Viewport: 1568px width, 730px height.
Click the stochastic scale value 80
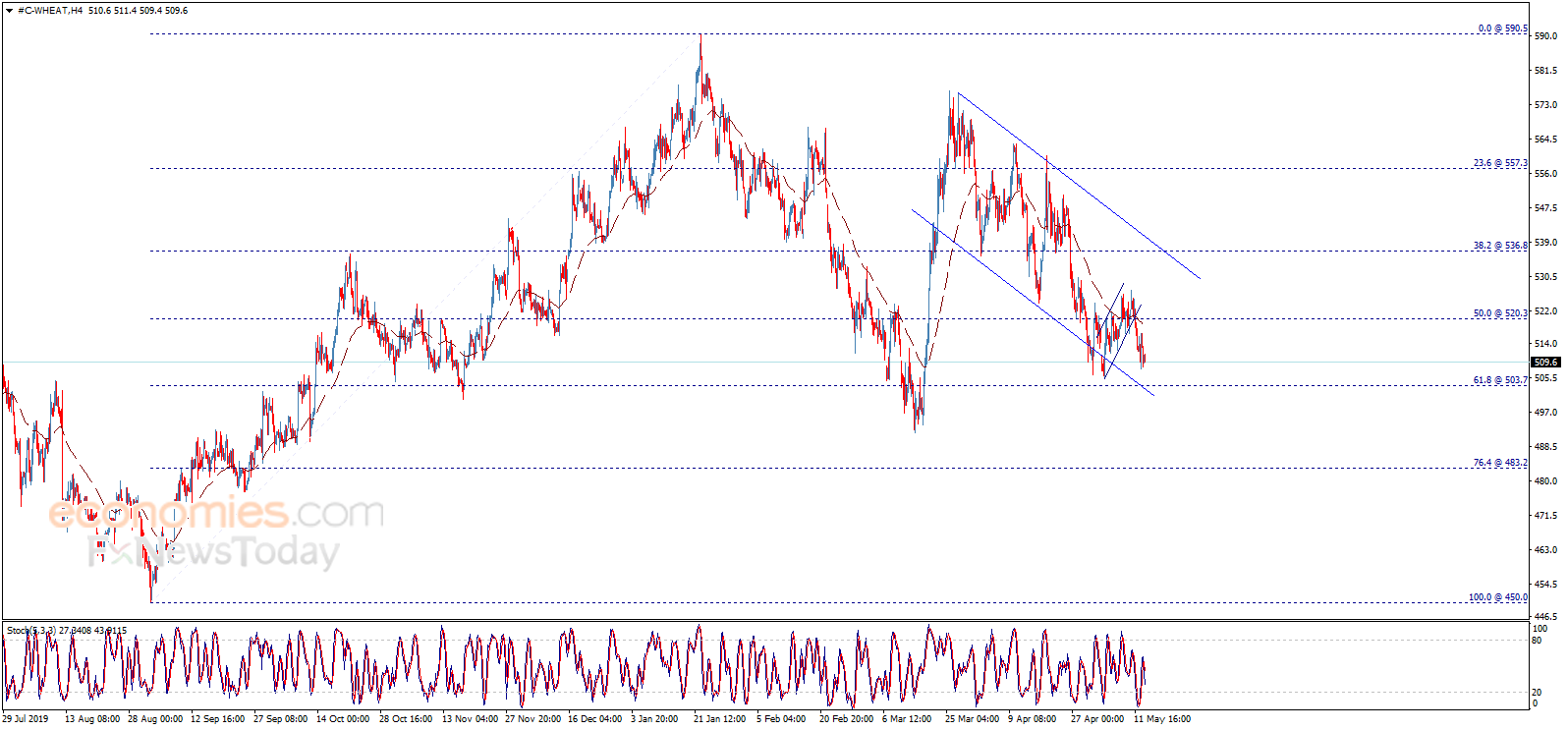[x=1538, y=641]
